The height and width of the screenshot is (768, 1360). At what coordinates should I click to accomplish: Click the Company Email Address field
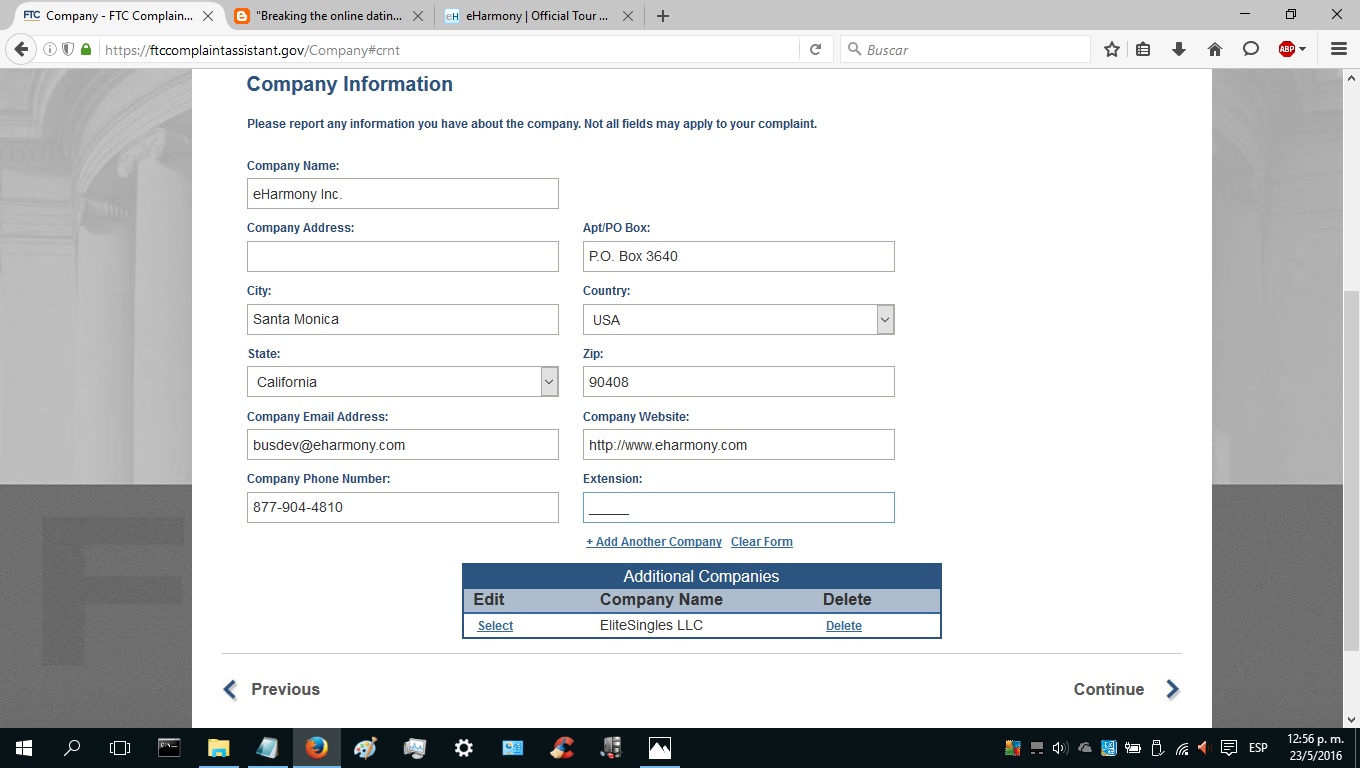tap(403, 444)
